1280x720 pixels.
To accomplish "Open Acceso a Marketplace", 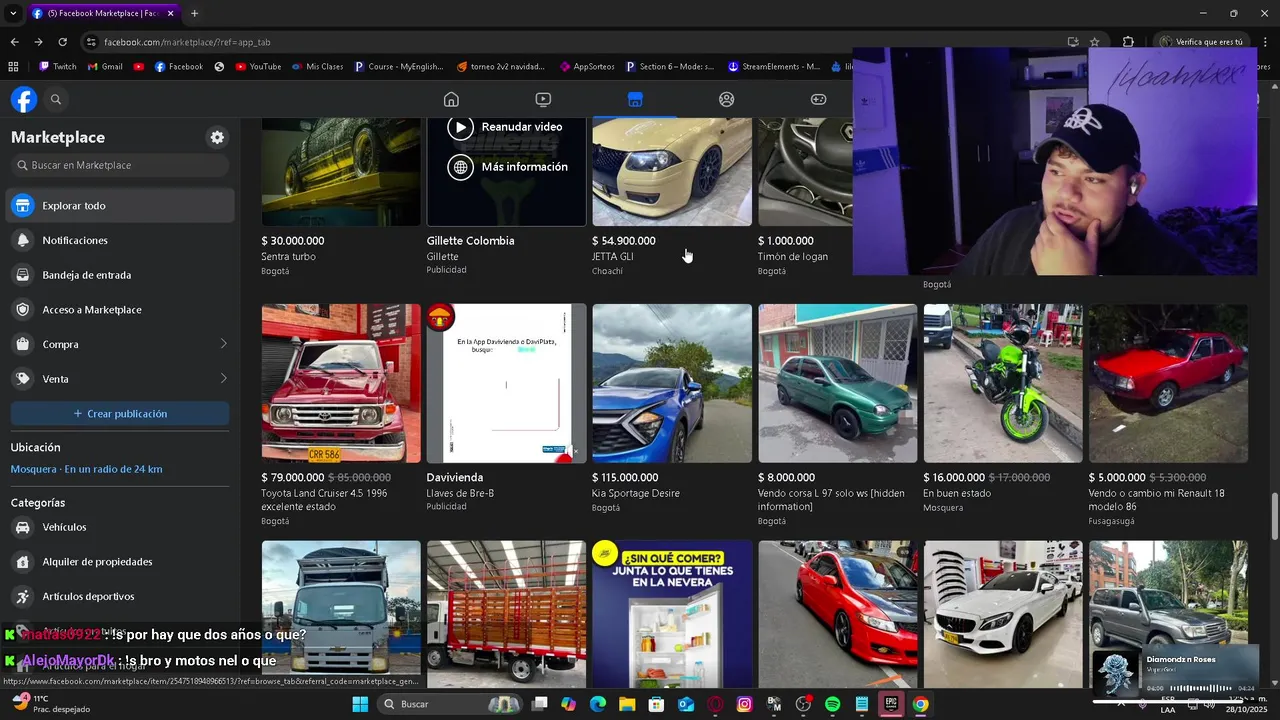I will tap(120, 310).
